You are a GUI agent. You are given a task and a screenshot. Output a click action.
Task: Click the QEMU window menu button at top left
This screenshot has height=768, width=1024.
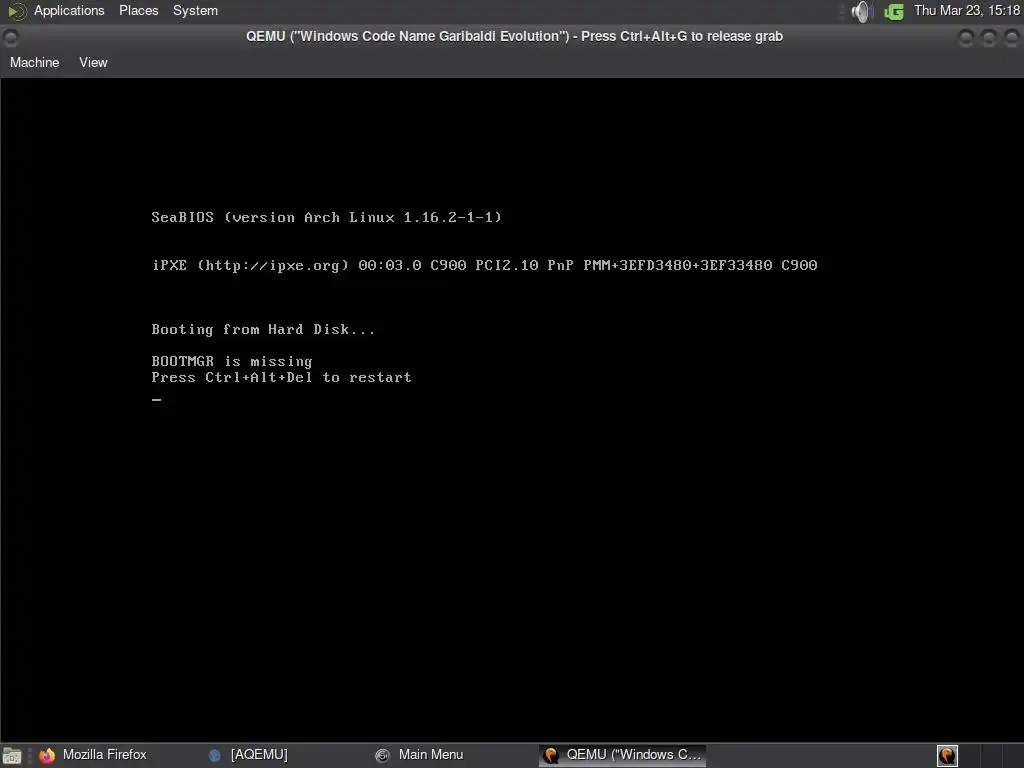pos(10,38)
